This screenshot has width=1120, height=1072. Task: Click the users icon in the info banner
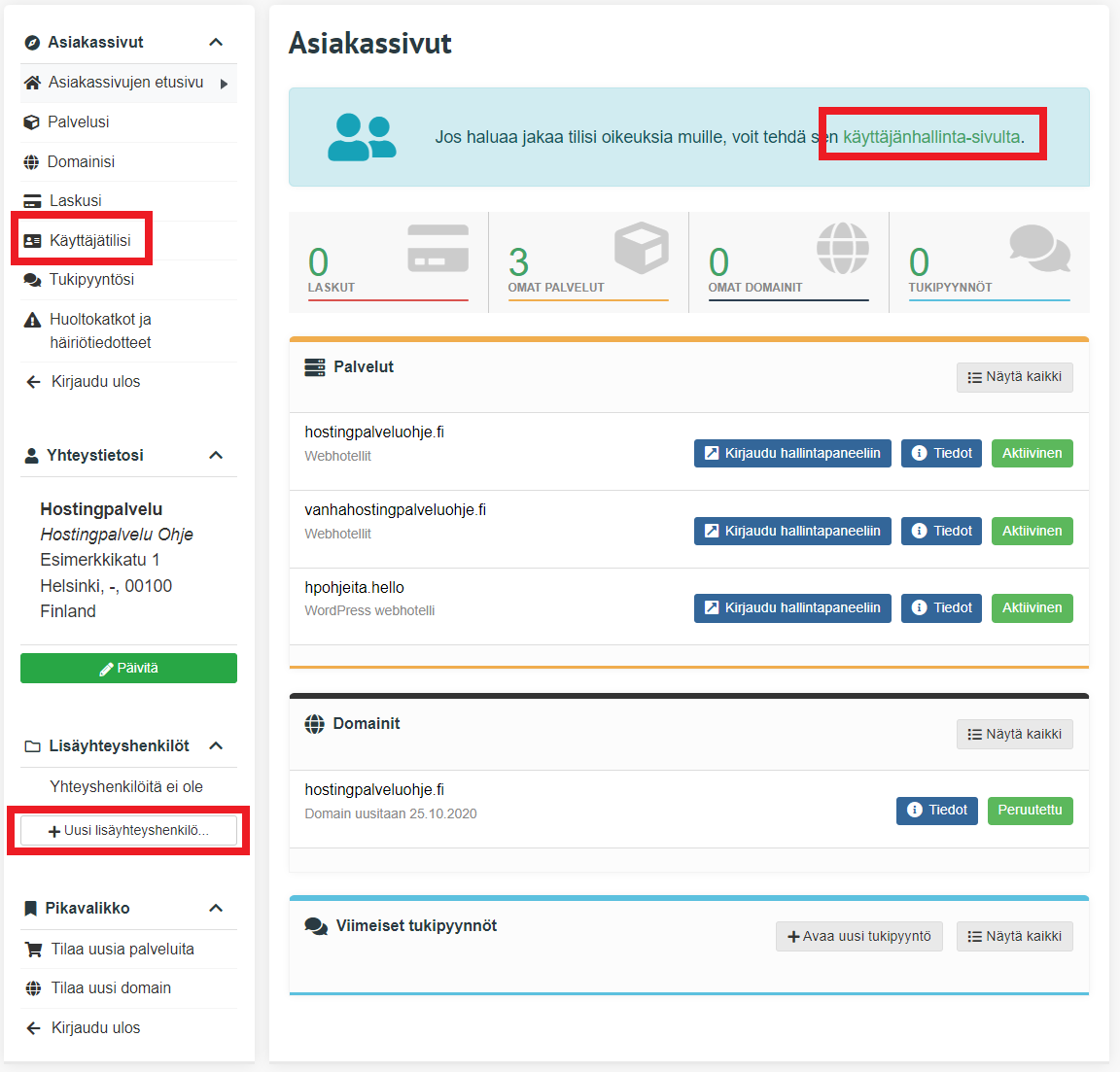coord(362,137)
